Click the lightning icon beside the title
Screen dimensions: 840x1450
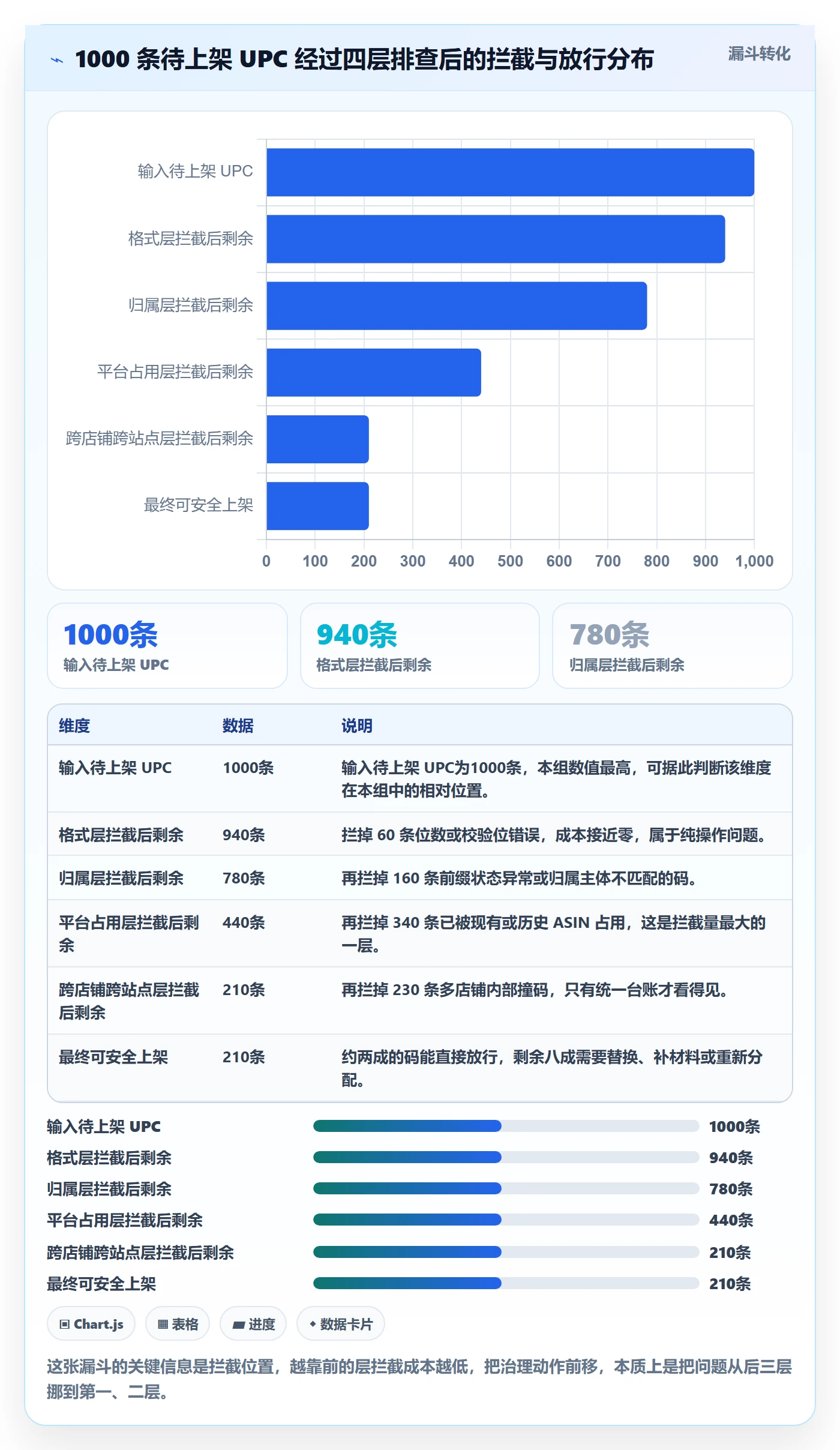[57, 60]
